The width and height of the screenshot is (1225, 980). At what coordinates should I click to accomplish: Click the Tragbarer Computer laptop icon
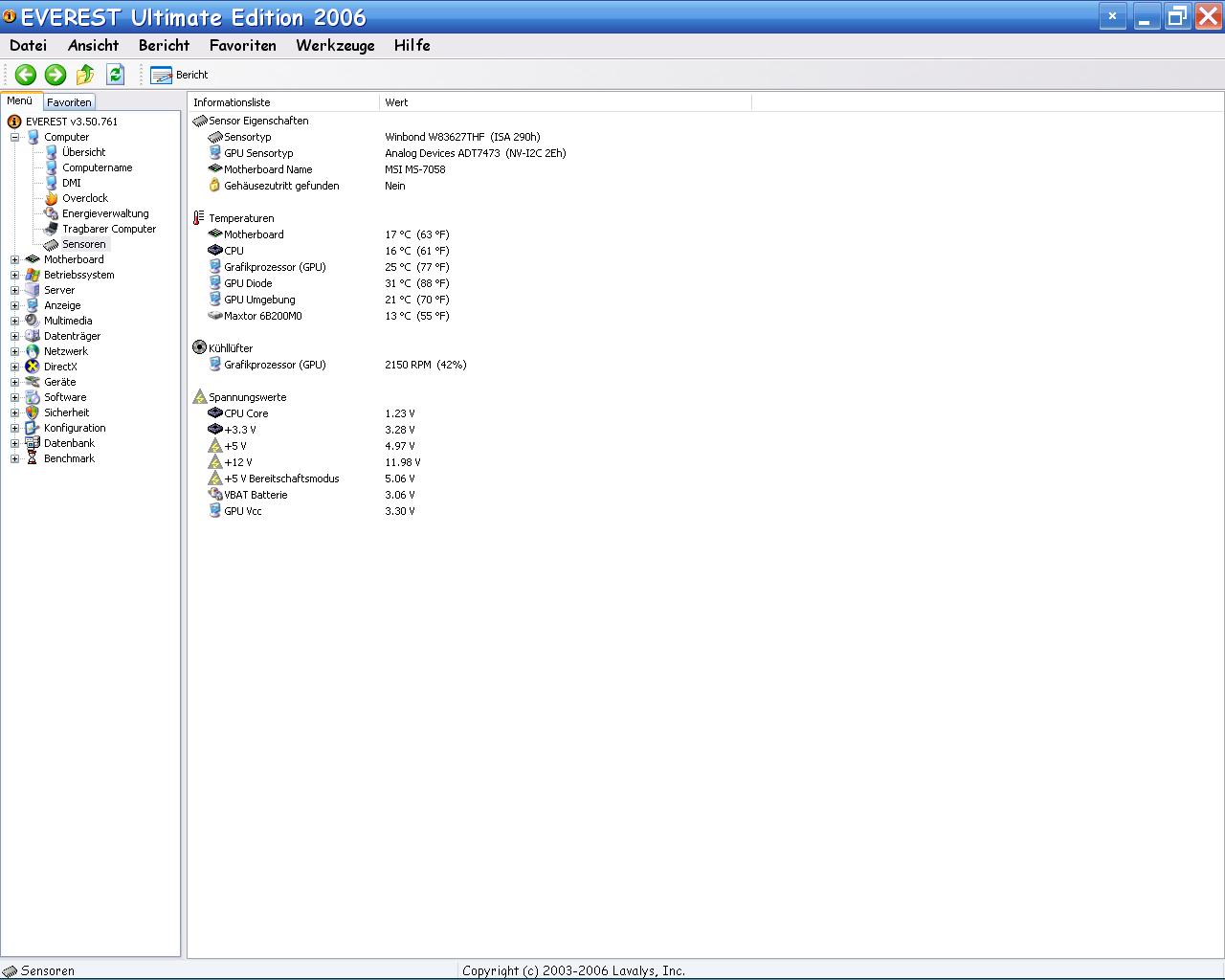tap(51, 229)
